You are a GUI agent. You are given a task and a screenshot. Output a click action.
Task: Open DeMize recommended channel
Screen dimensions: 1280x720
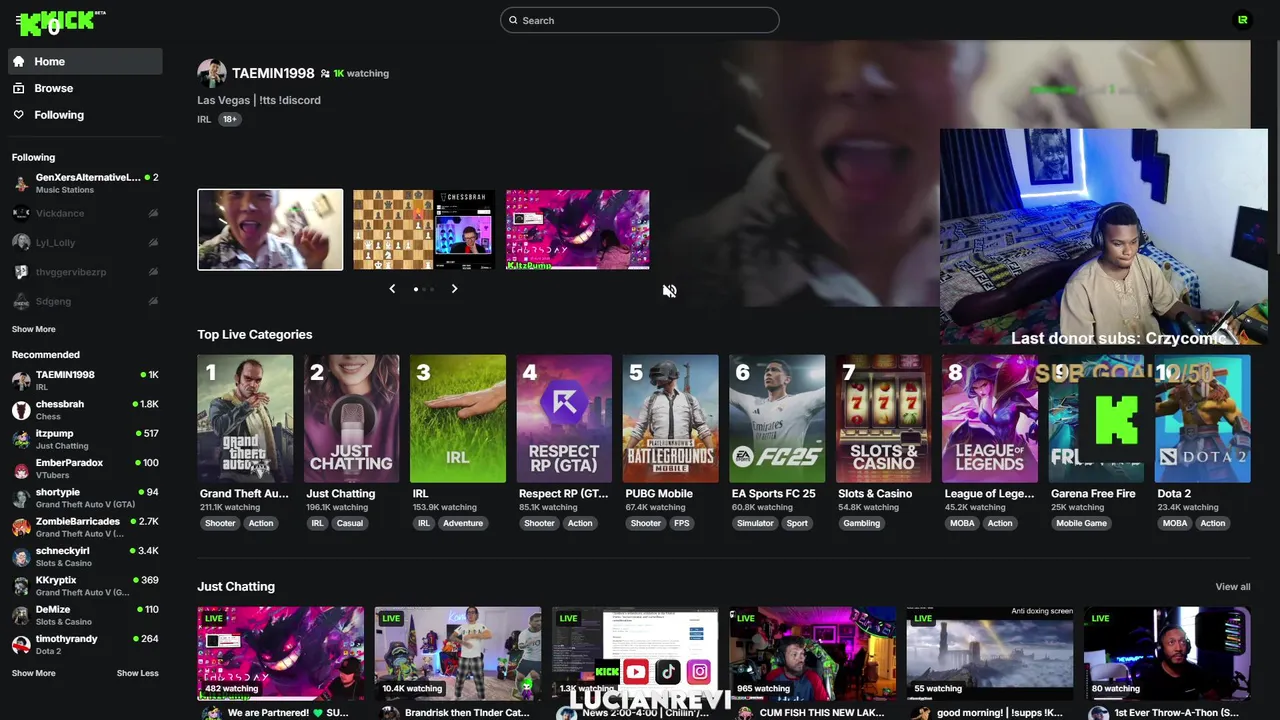tap(85, 615)
